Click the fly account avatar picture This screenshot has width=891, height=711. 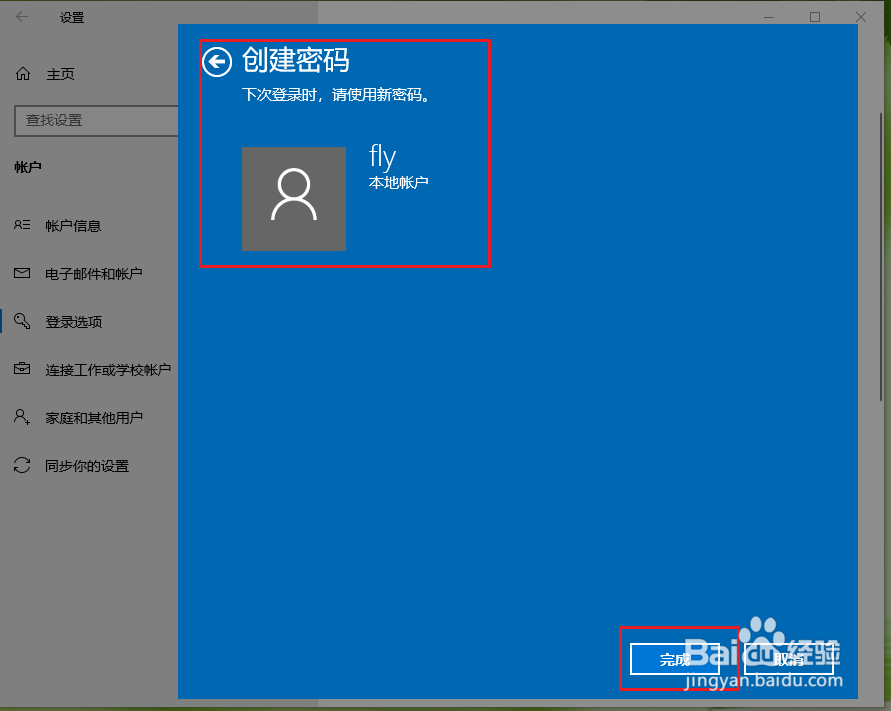point(293,199)
